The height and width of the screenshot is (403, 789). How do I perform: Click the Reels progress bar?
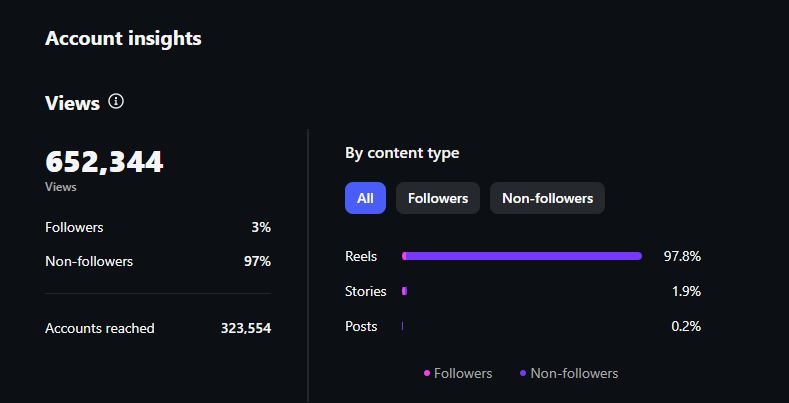(521, 256)
